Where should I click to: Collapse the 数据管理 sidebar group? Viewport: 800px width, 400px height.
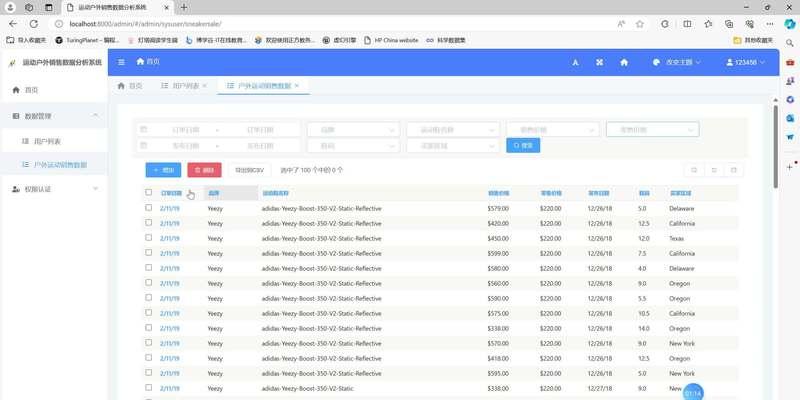pyautogui.click(x=54, y=116)
